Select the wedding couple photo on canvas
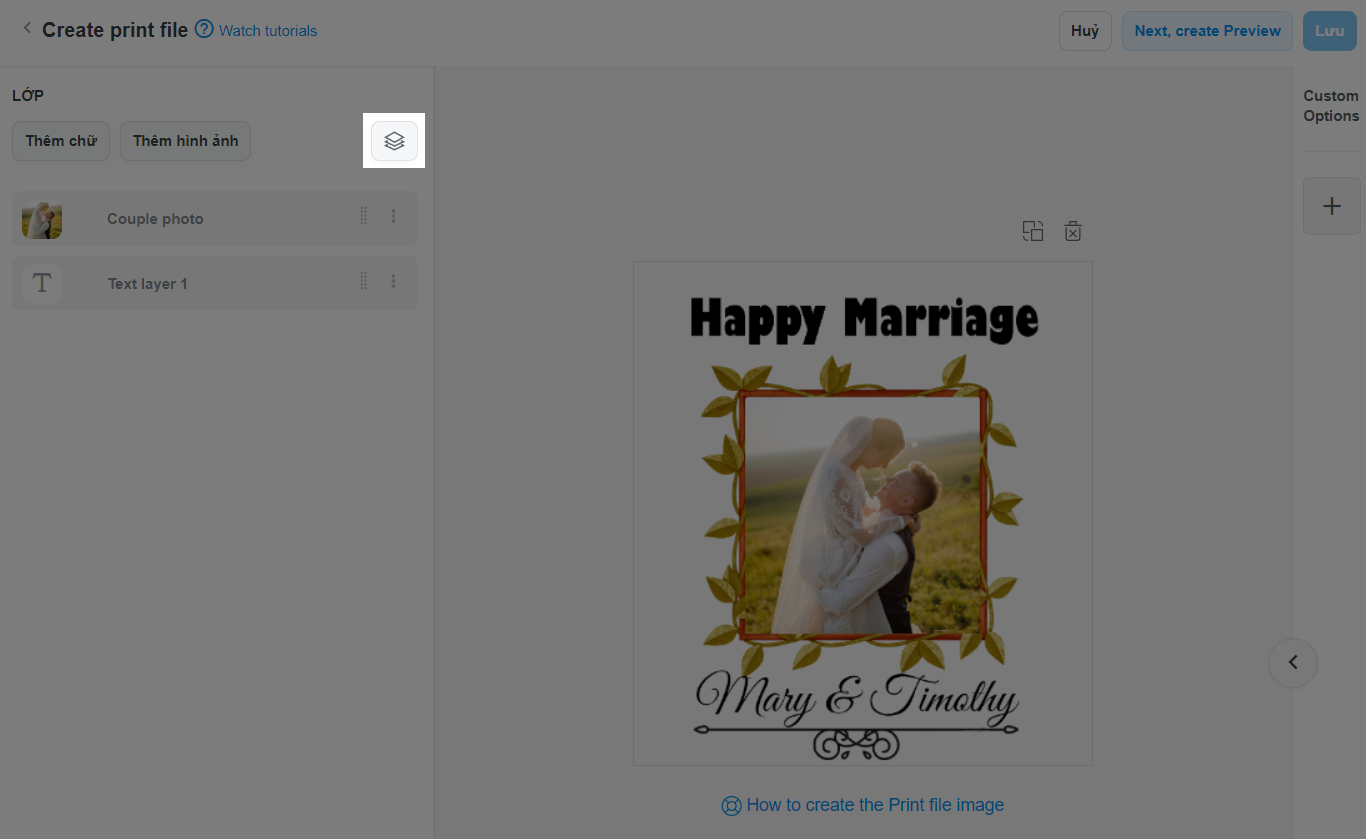The image size is (1366, 839). 862,515
